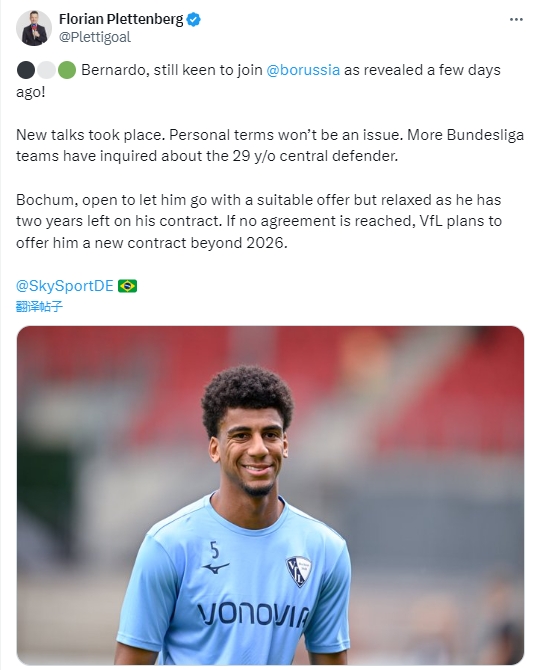The height and width of the screenshot is (670, 538).
Task: Click the paragraph mentioning contract beyond 2026
Action: (x=259, y=221)
